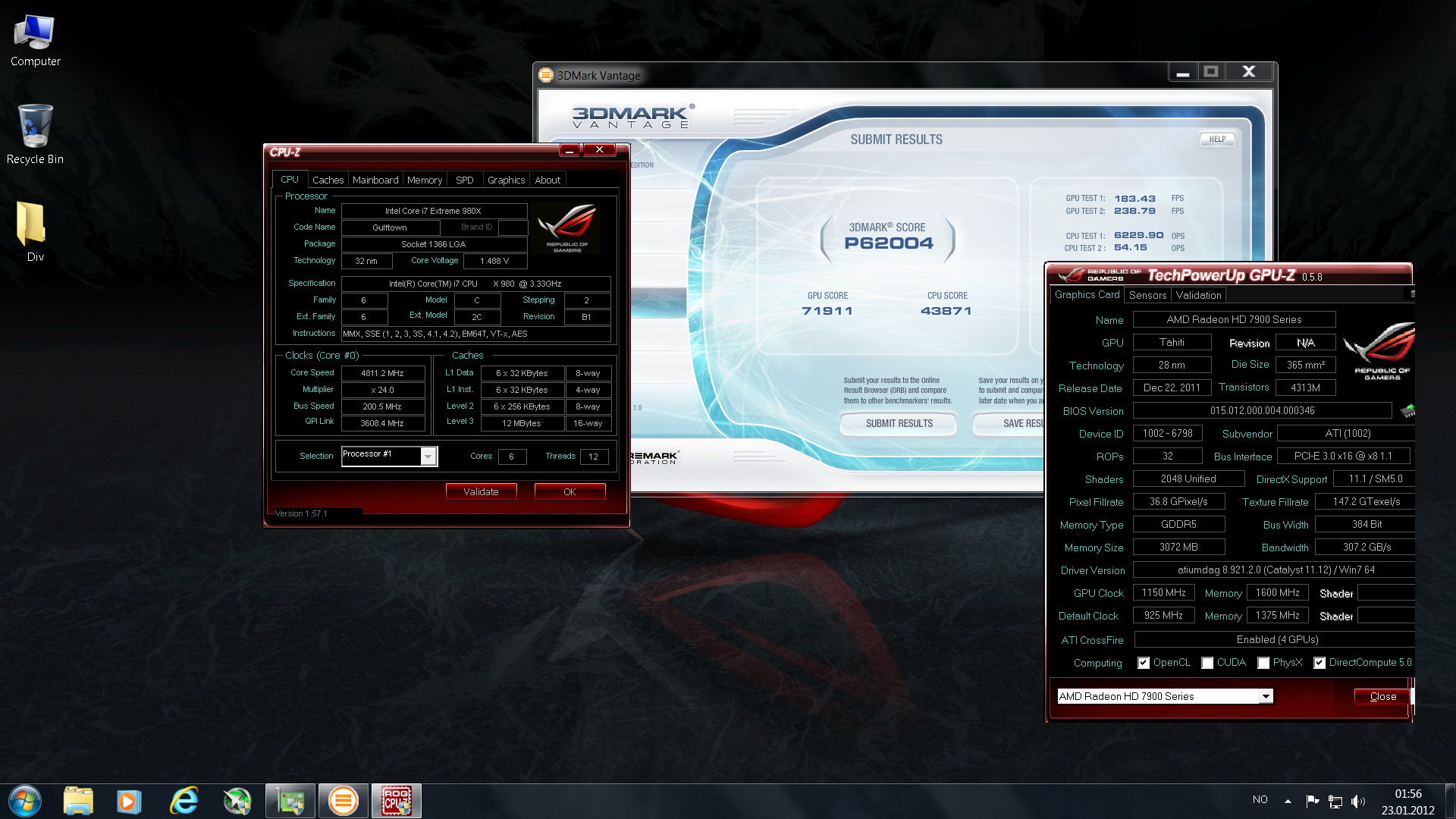Open the Graphics tab in CPU-Z
Viewport: 1456px width, 819px height.
(506, 180)
